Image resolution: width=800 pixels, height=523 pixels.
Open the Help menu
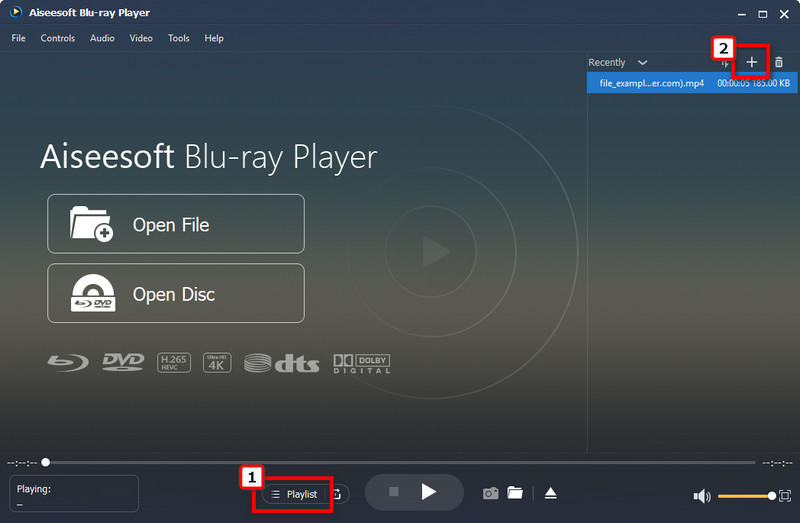[214, 38]
